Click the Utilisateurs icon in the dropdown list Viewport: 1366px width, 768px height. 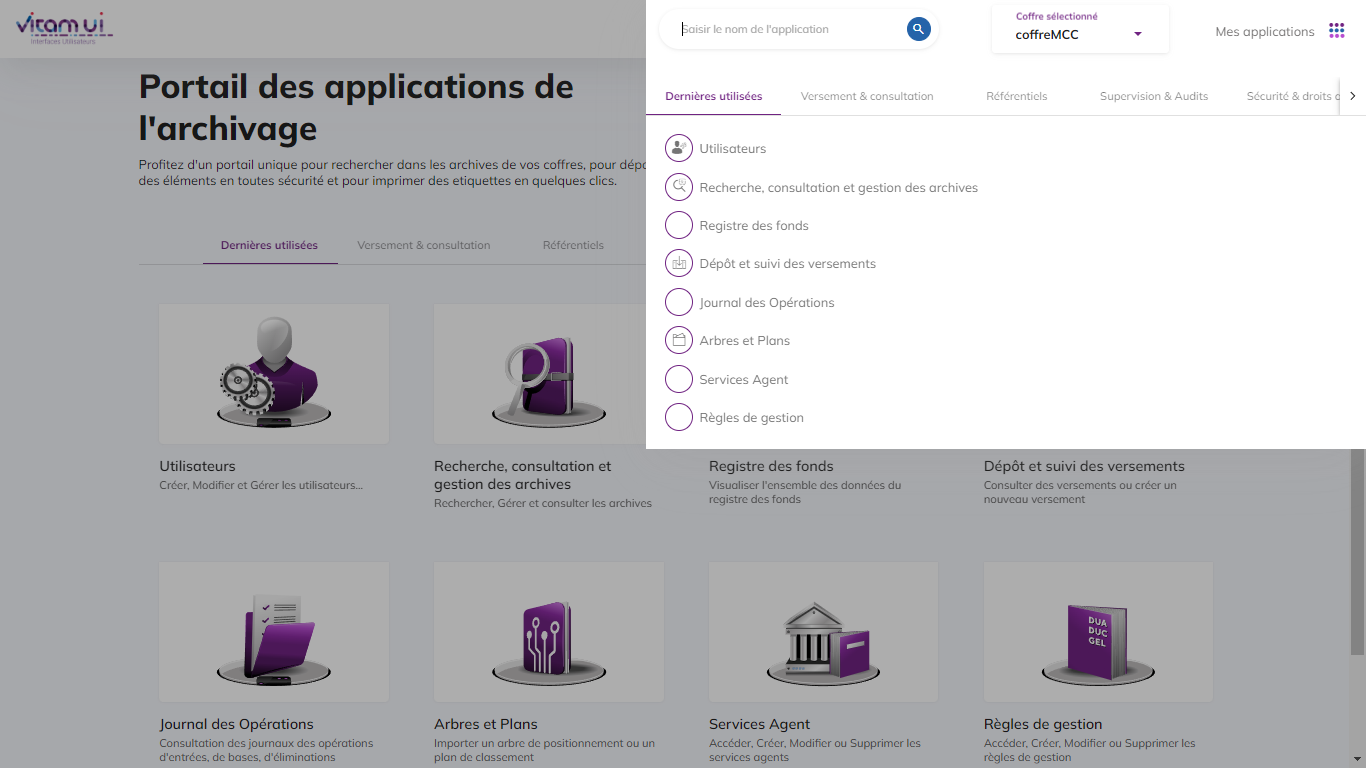click(679, 149)
